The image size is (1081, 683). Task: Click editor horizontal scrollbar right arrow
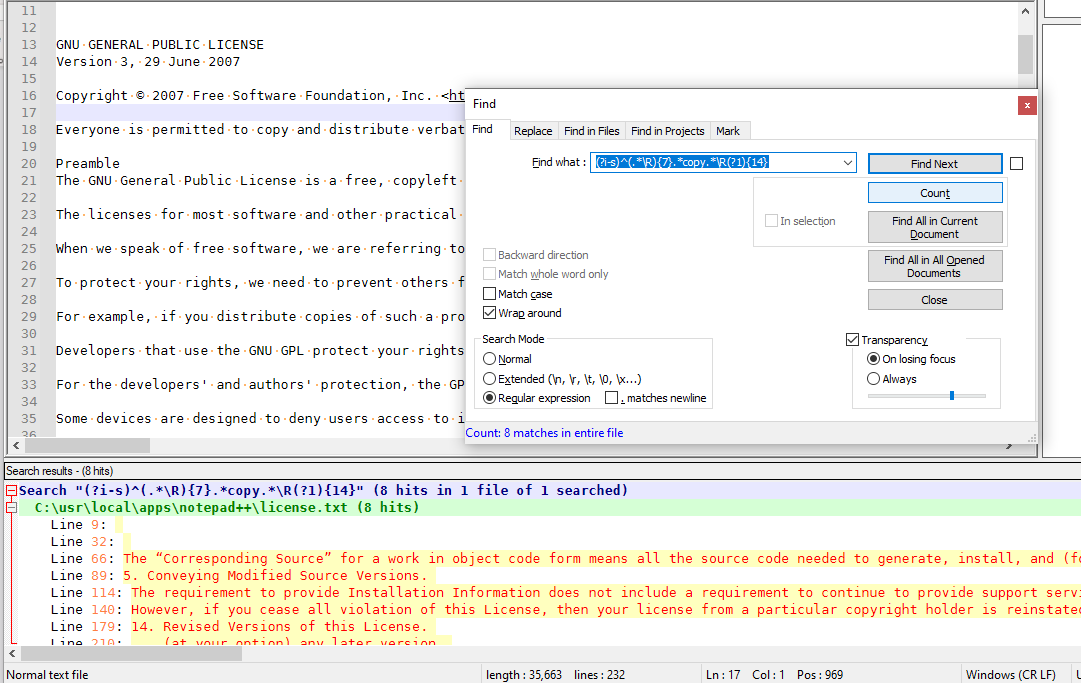pyautogui.click(x=1009, y=446)
